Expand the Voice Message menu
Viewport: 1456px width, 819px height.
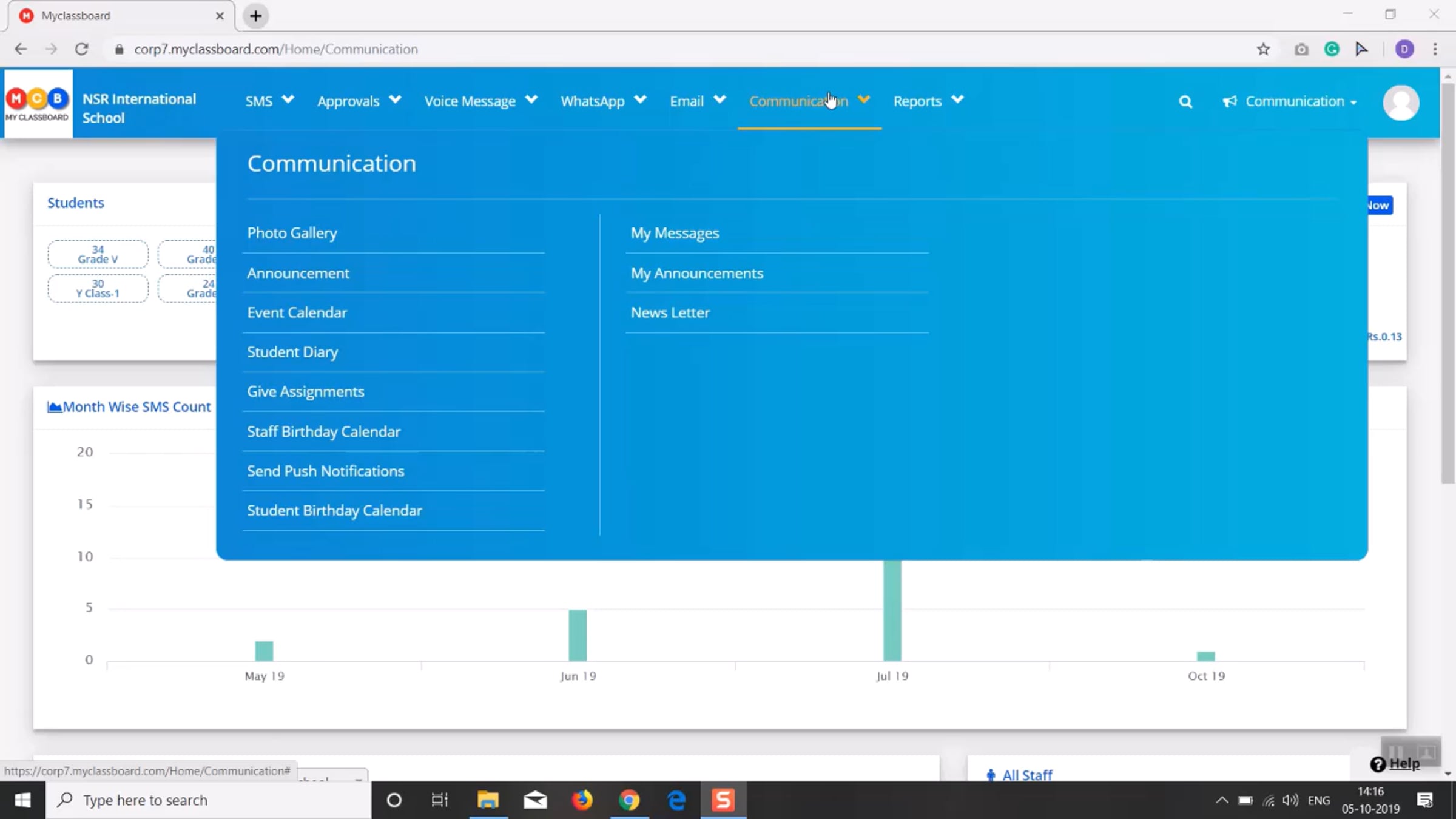click(481, 101)
